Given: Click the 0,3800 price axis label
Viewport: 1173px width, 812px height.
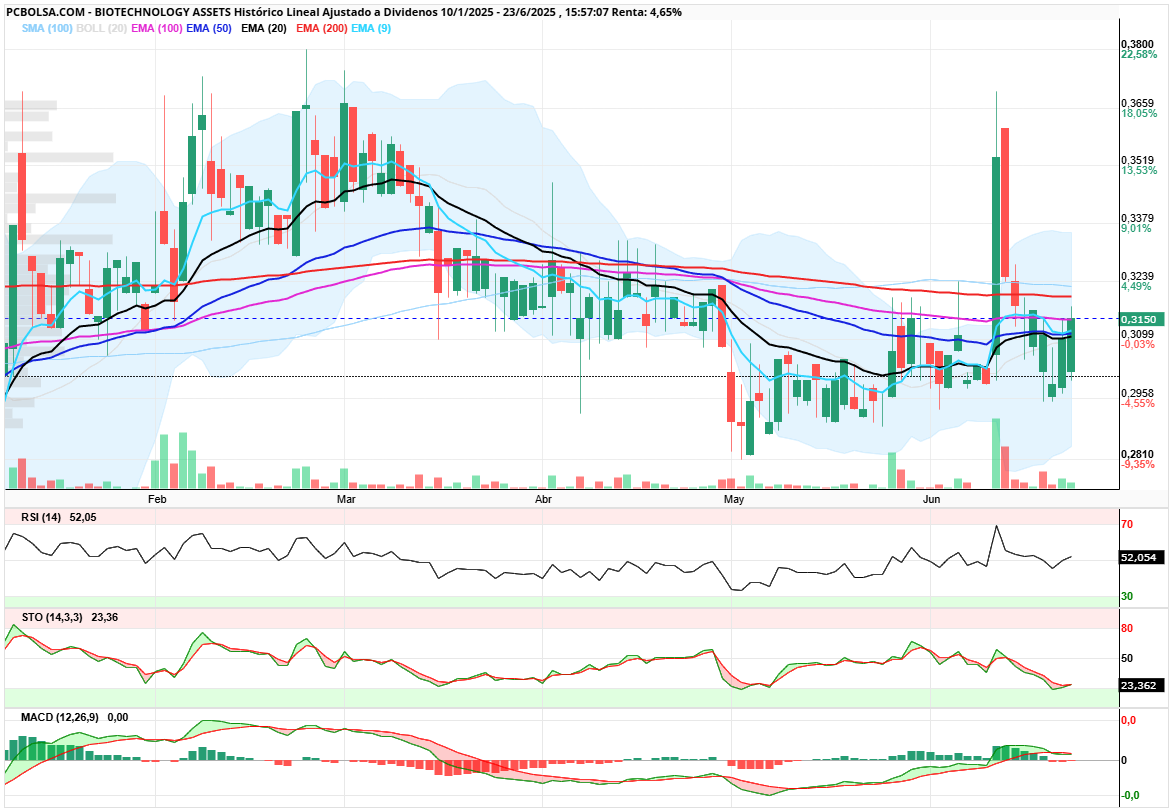Looking at the screenshot, I should [x=1137, y=45].
